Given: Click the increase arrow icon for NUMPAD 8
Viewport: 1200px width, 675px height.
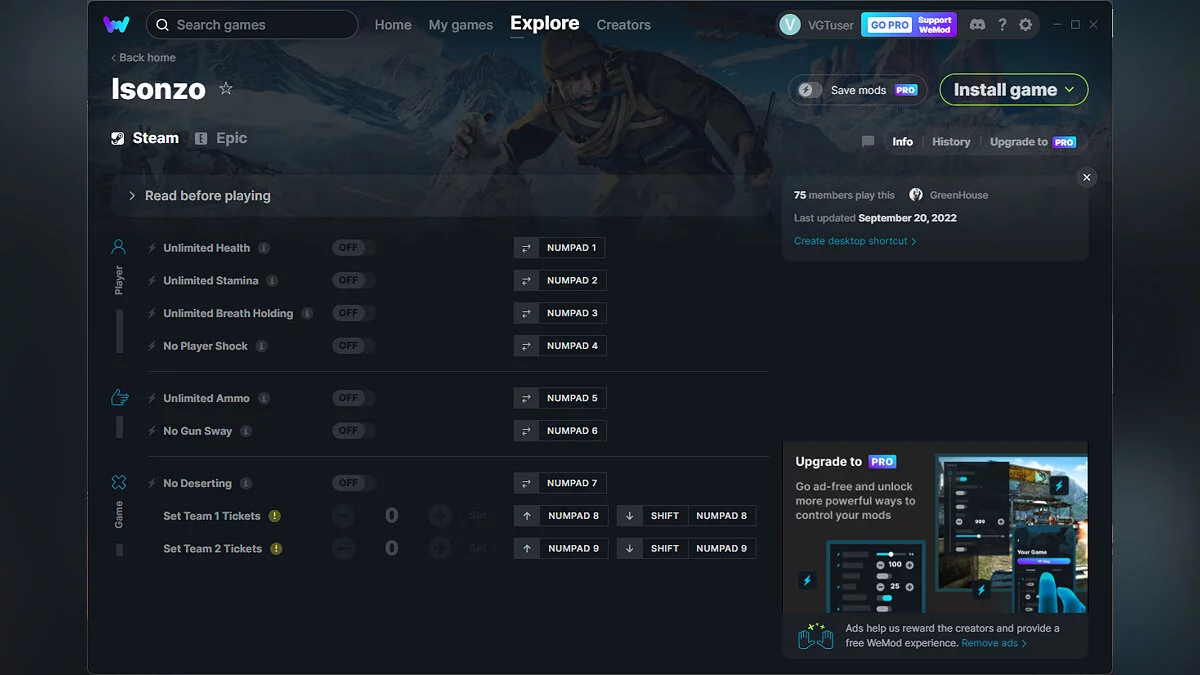Looking at the screenshot, I should pos(527,516).
